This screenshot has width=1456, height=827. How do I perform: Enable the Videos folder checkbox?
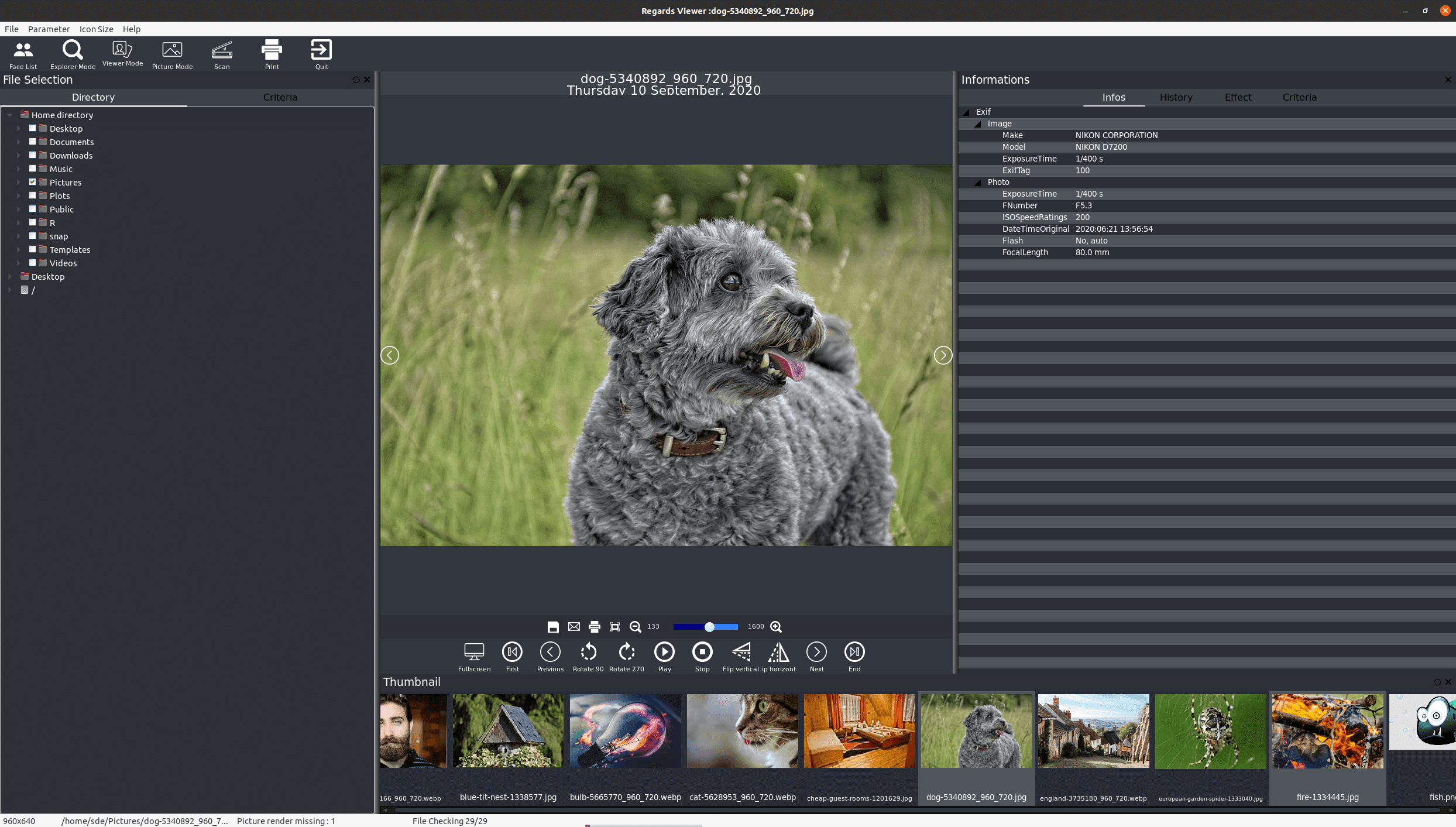point(33,263)
